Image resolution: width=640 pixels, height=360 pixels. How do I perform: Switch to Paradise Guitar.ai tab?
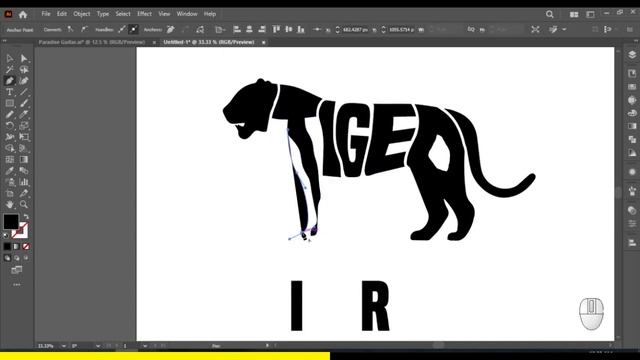(92, 42)
